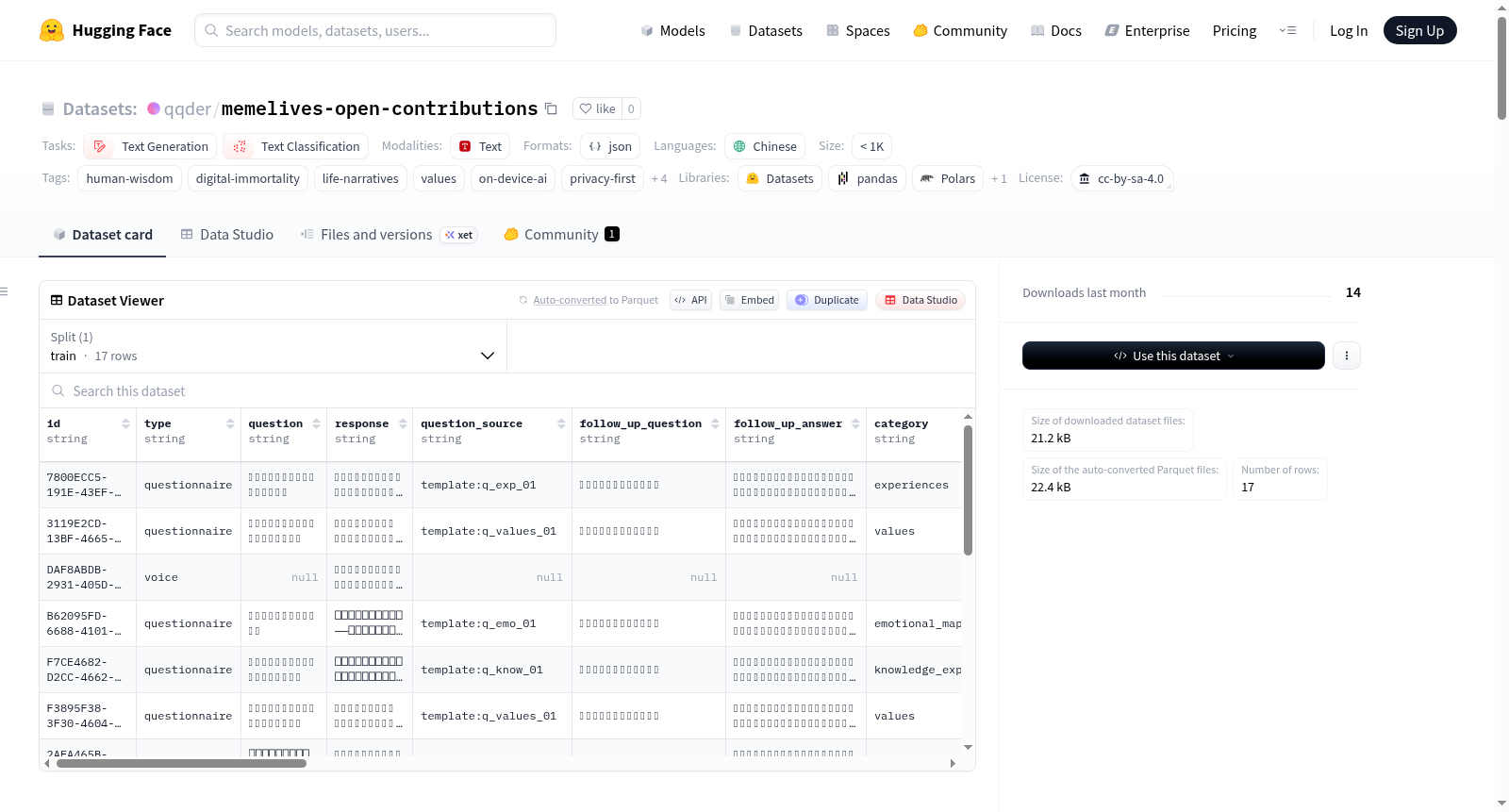Screen dimensions: 1509x812
Task: Click the qqder author link
Action: [x=188, y=108]
